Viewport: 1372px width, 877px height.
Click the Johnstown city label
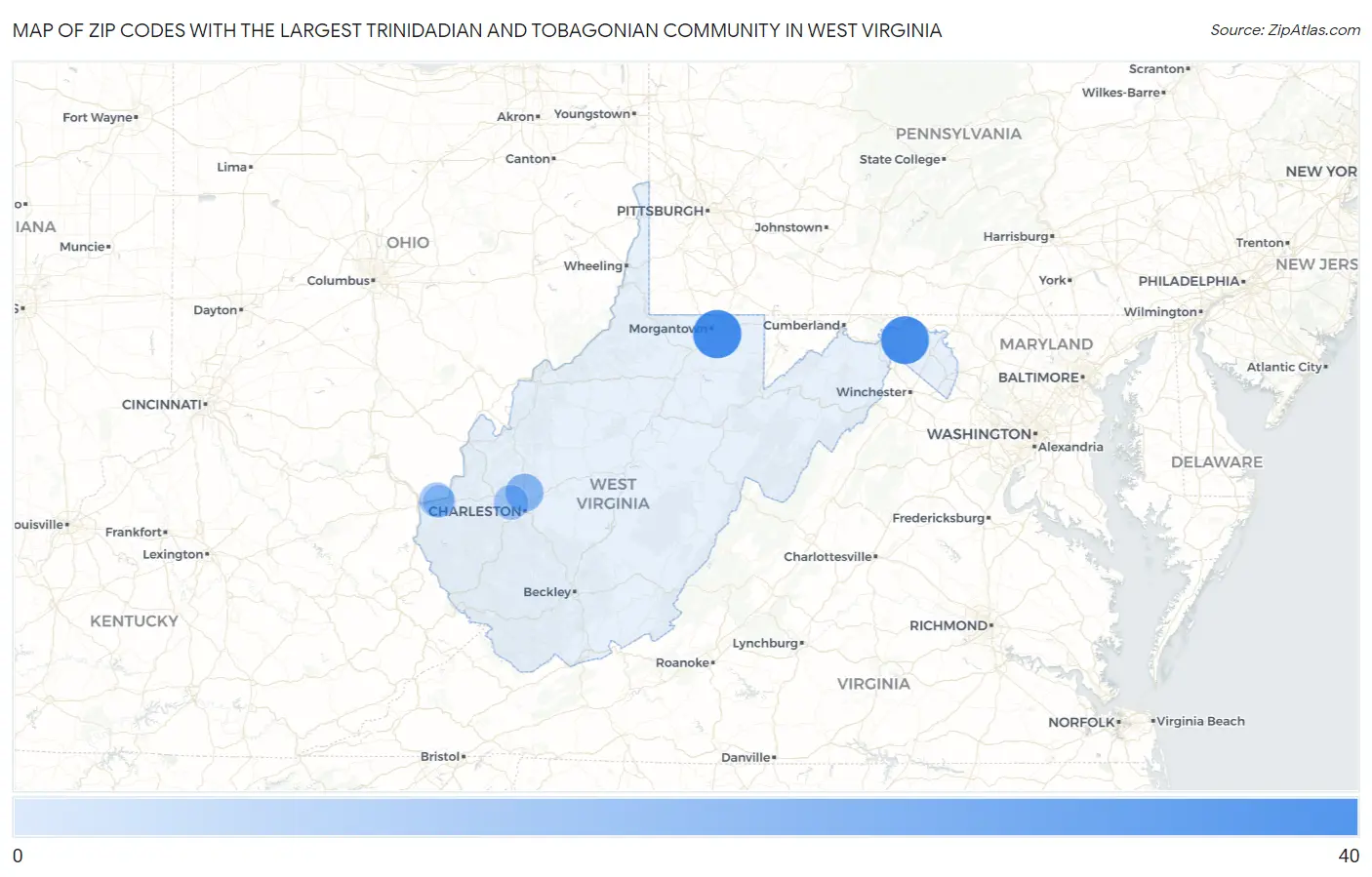point(788,228)
